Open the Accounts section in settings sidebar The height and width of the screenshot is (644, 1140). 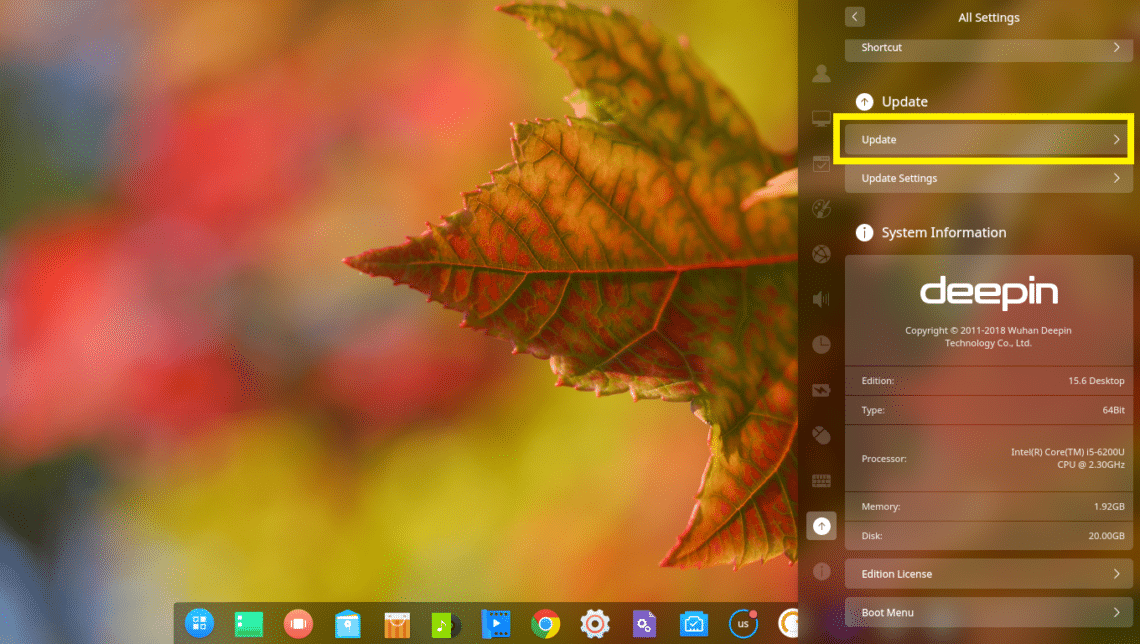pos(822,73)
